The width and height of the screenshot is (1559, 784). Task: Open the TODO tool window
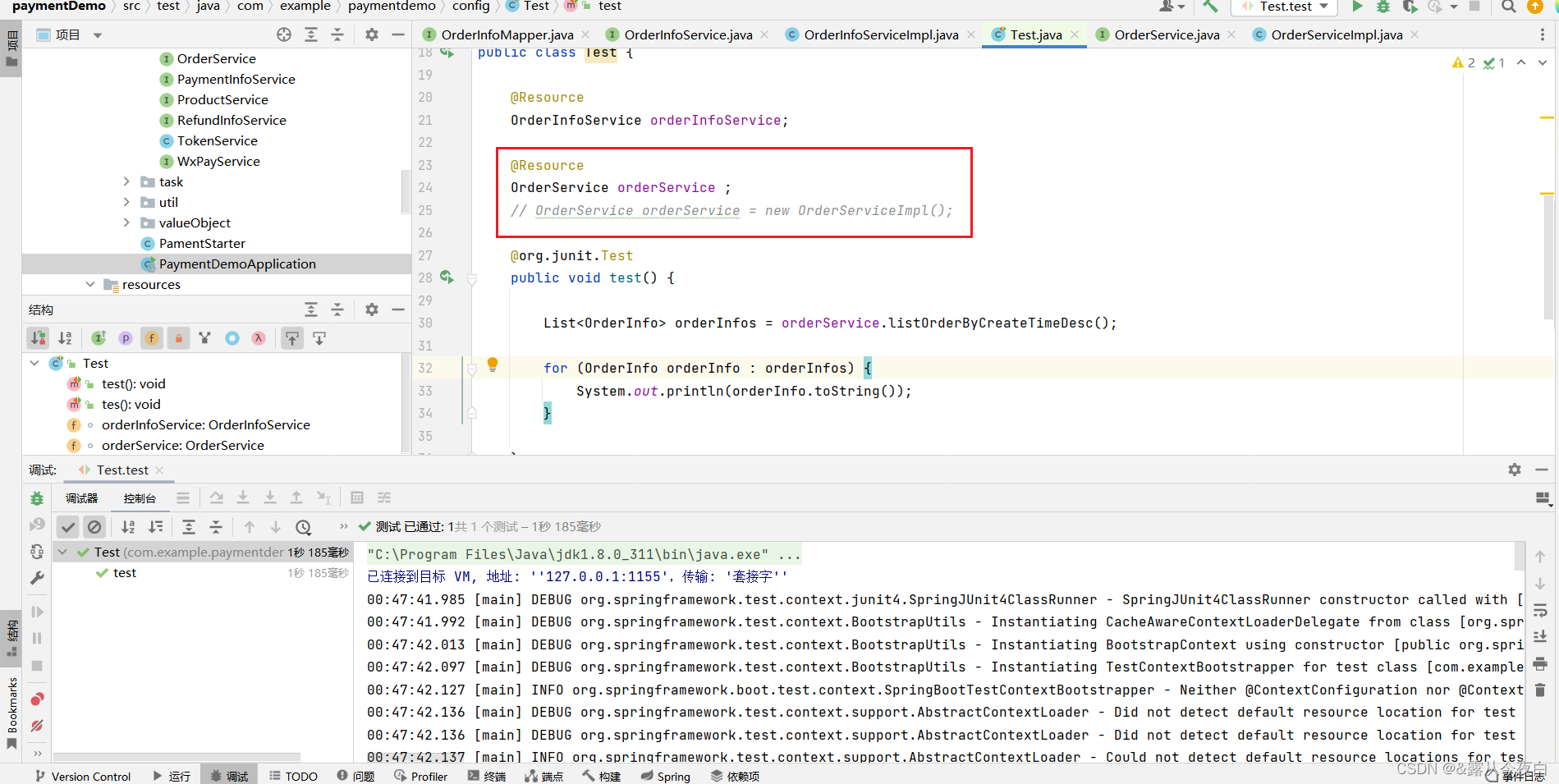[293, 776]
